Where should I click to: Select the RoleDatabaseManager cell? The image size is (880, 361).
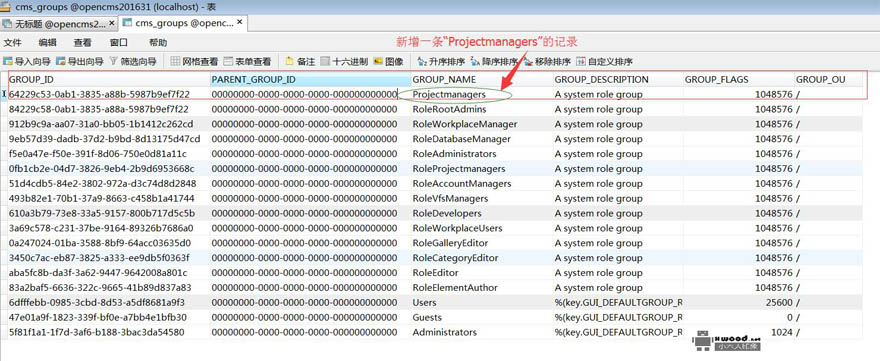(x=482, y=139)
